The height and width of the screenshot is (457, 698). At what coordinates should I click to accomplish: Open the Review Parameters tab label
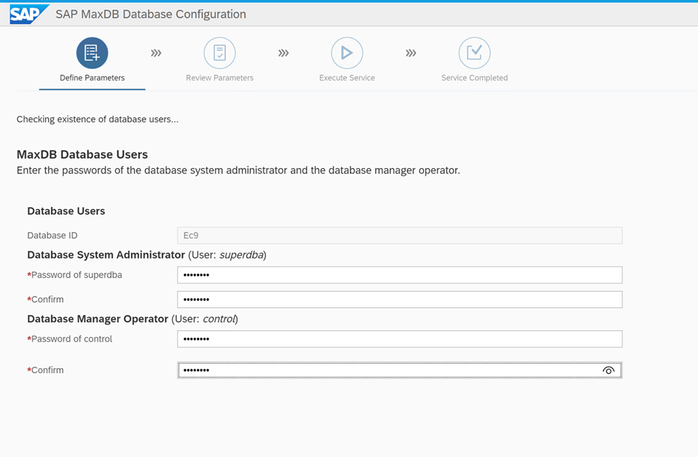(x=219, y=78)
